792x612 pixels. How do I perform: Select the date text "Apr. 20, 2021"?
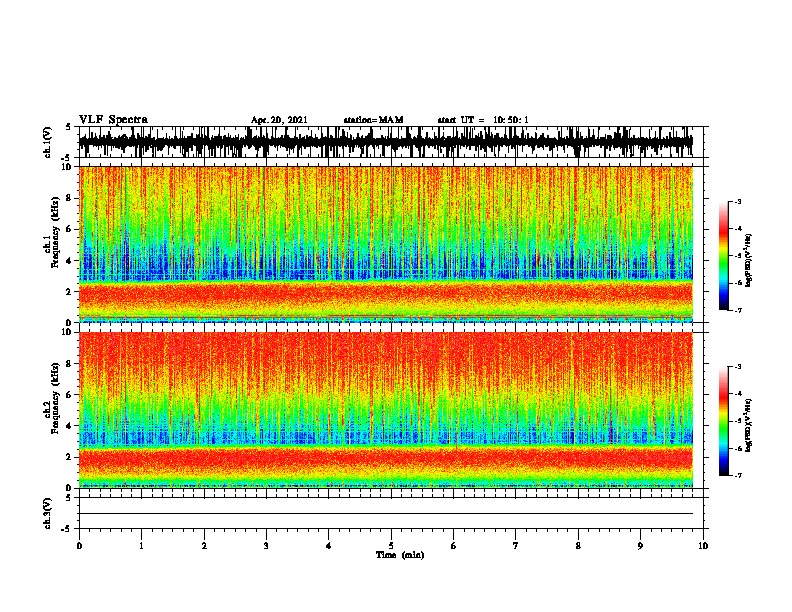[279, 120]
